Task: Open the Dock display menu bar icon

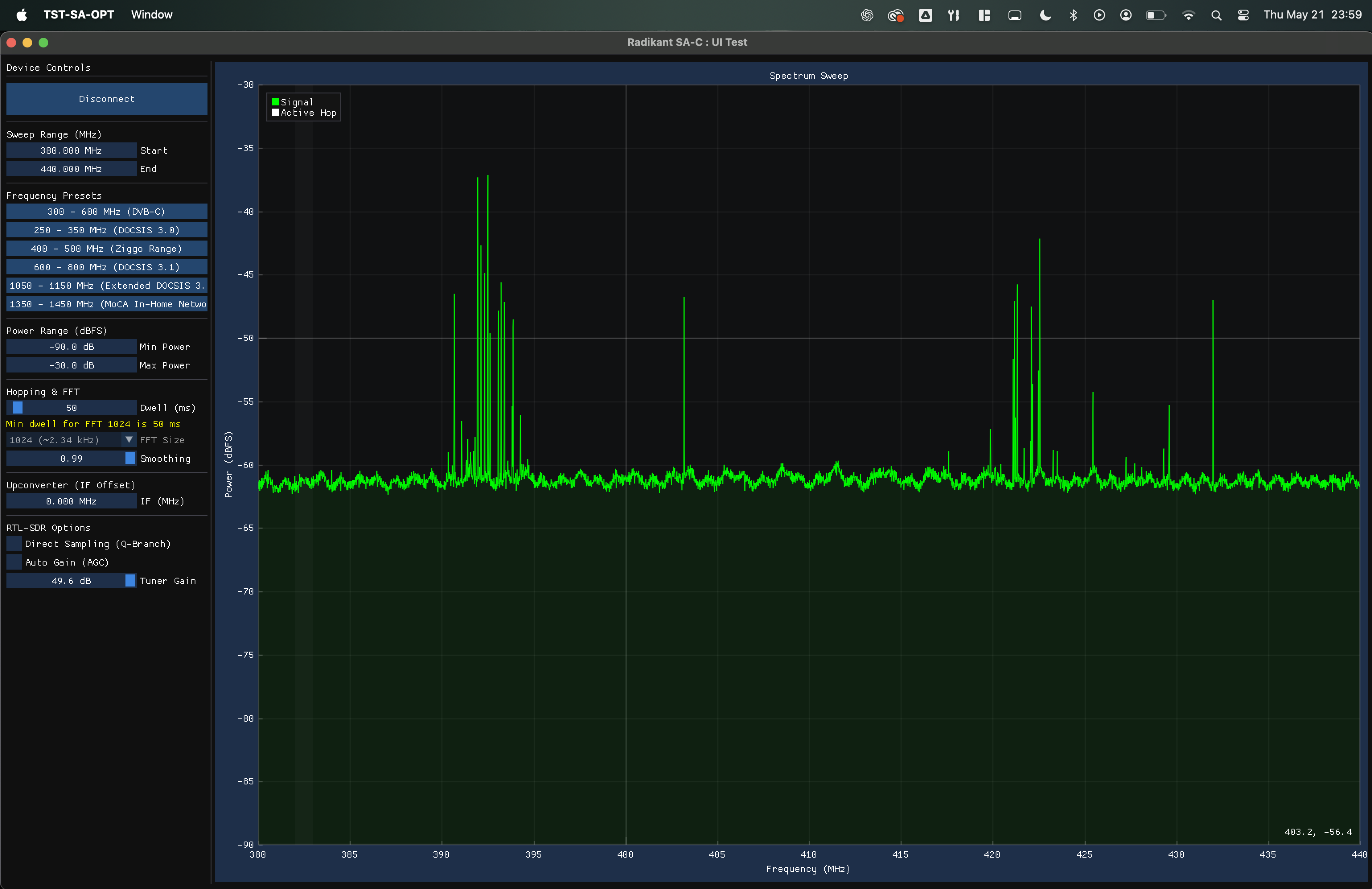Action: (x=1015, y=15)
